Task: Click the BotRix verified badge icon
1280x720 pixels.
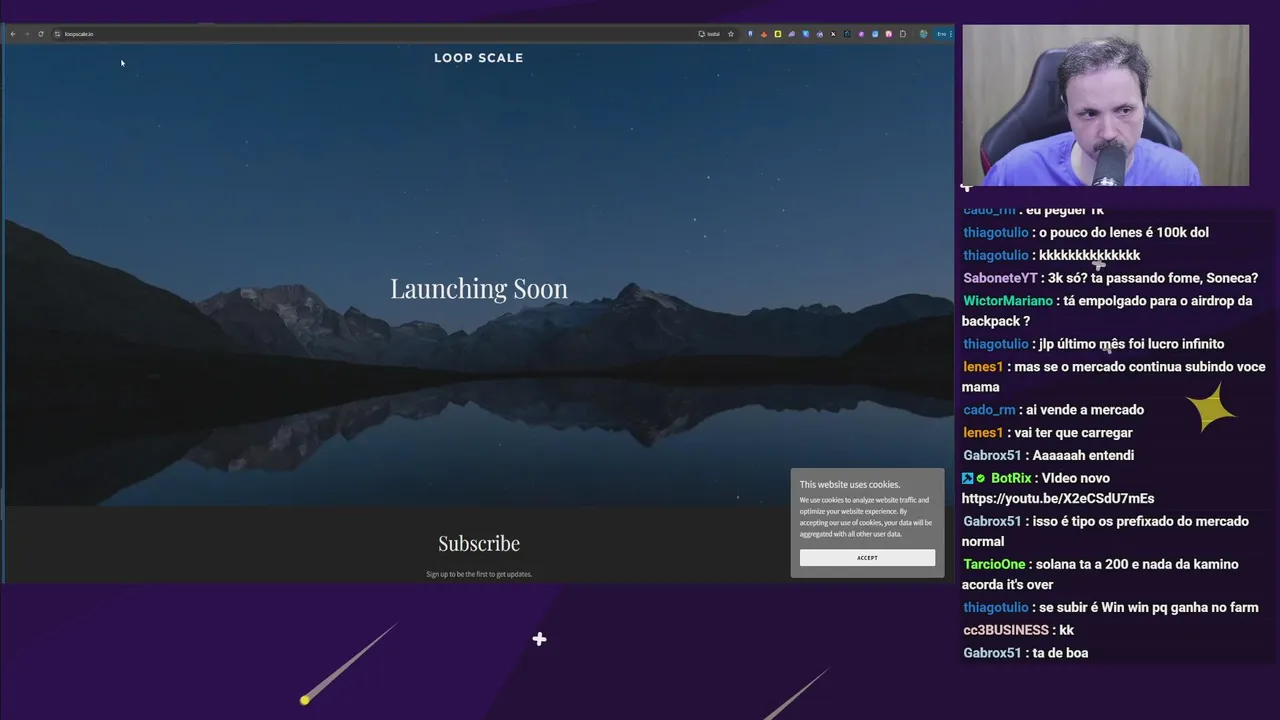Action: 981,478
